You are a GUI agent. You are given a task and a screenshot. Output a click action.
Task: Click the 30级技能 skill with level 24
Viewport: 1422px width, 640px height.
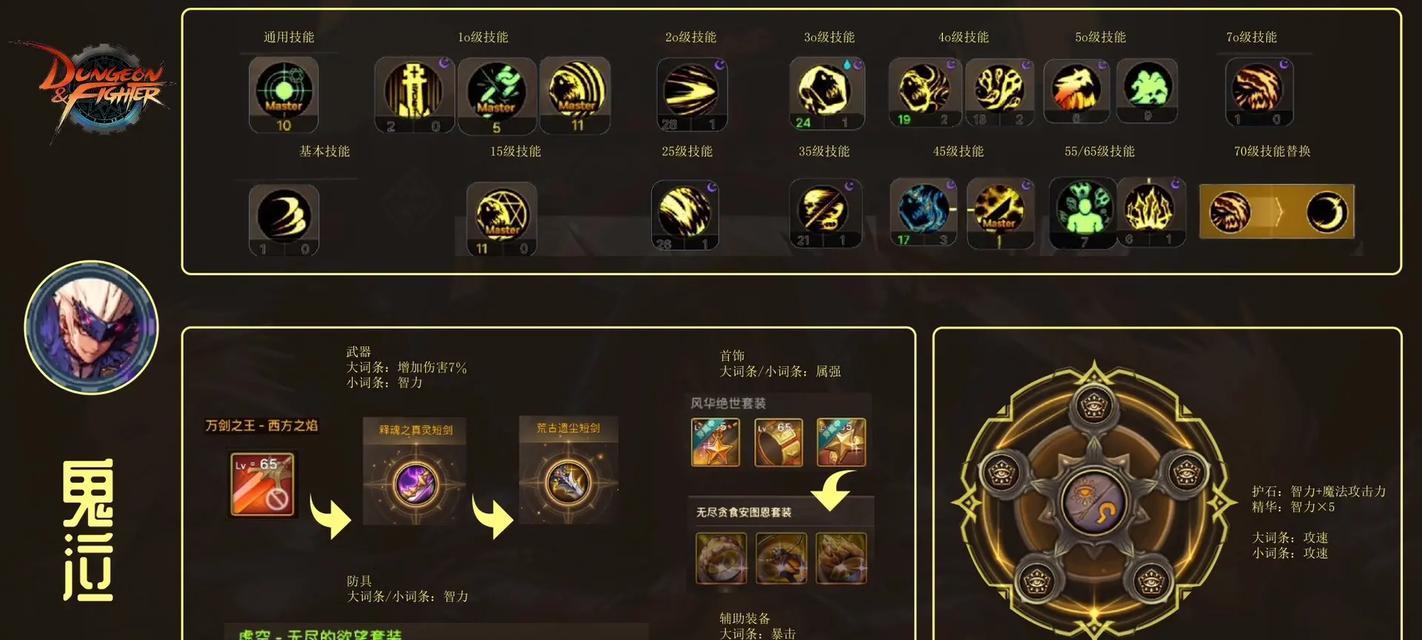coord(825,93)
